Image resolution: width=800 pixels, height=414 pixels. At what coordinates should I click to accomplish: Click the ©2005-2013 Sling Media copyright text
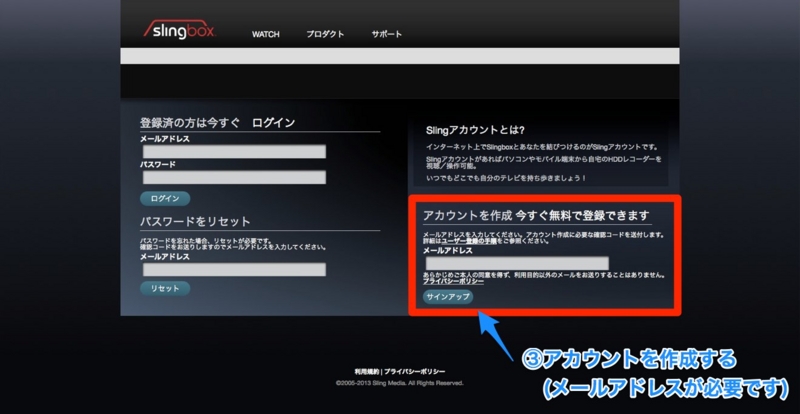[399, 382]
